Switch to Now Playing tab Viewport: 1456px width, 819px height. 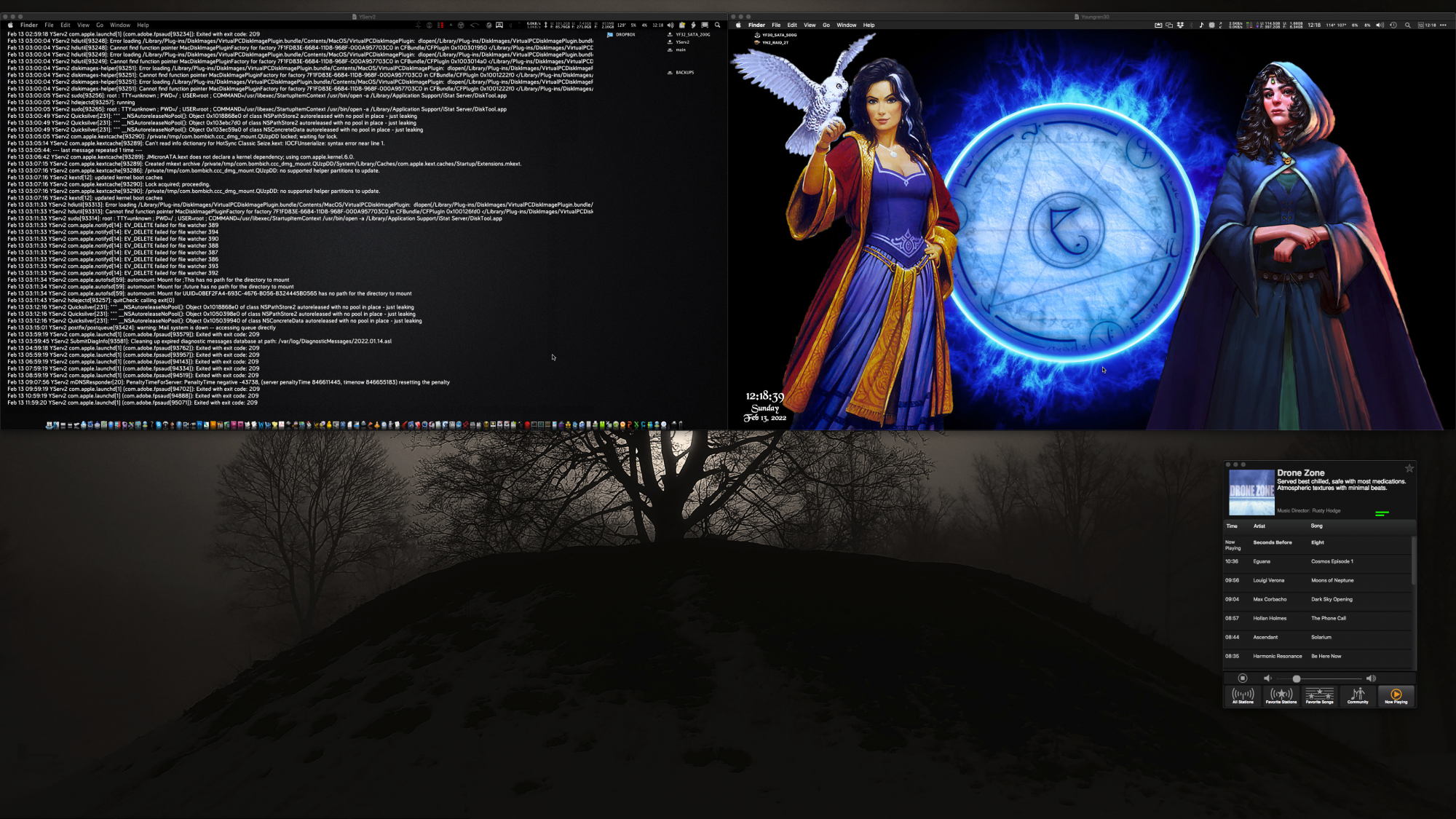coord(1396,696)
